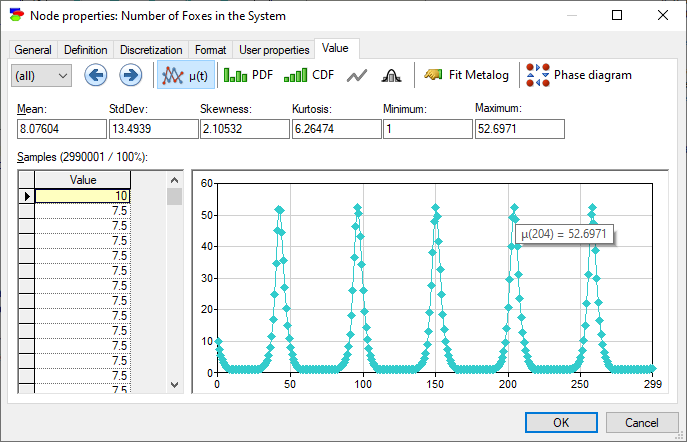Show the PDF histogram view
Screen dimensions: 687x442
(x=248, y=75)
